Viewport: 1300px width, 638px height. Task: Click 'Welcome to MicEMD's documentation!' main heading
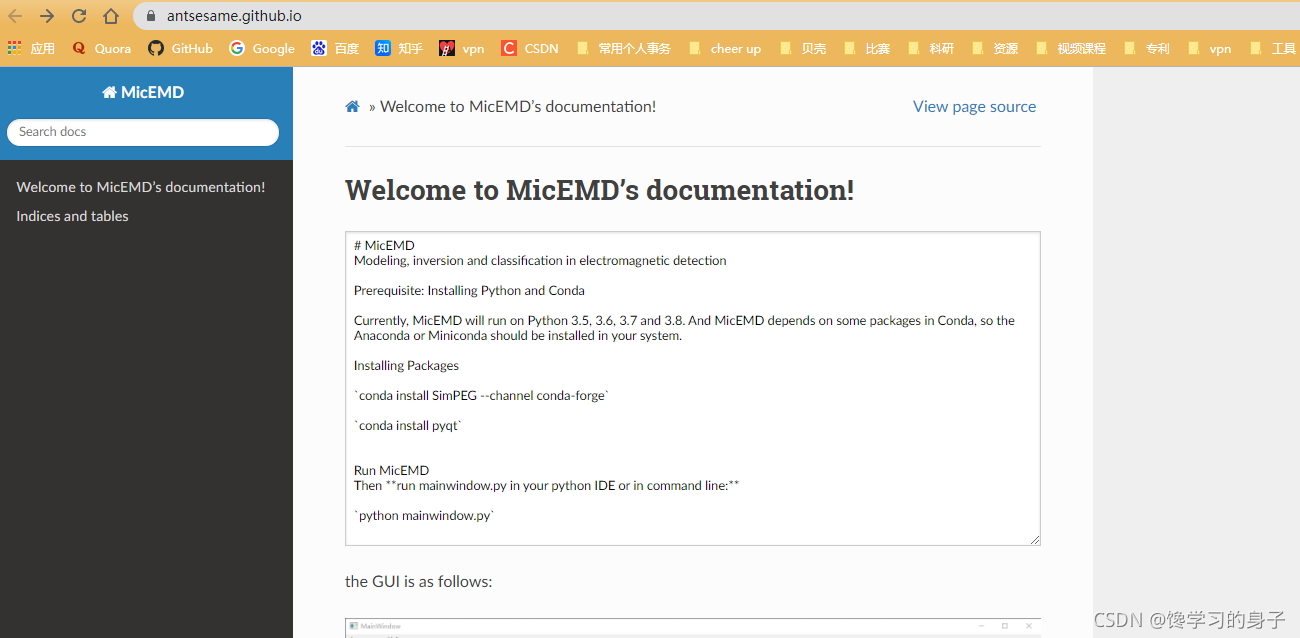[600, 190]
